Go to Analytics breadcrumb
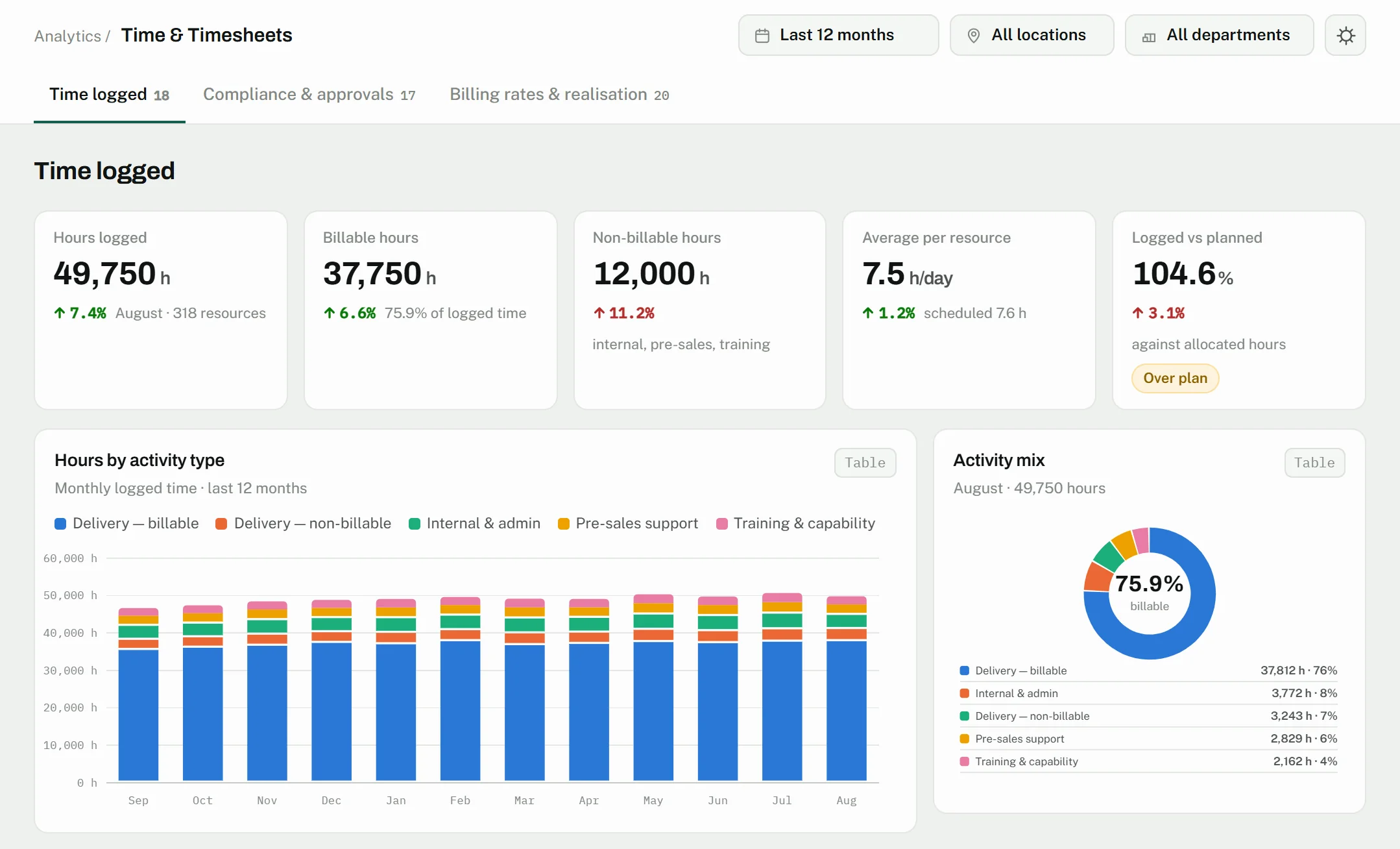This screenshot has height=849, width=1400. tap(67, 36)
